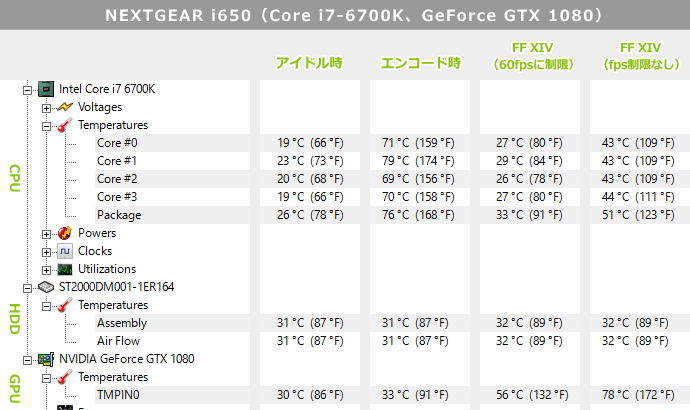Click Core #3 value 44 °C (111 °F)
Image resolution: width=690 pixels, height=410 pixels.
click(638, 197)
